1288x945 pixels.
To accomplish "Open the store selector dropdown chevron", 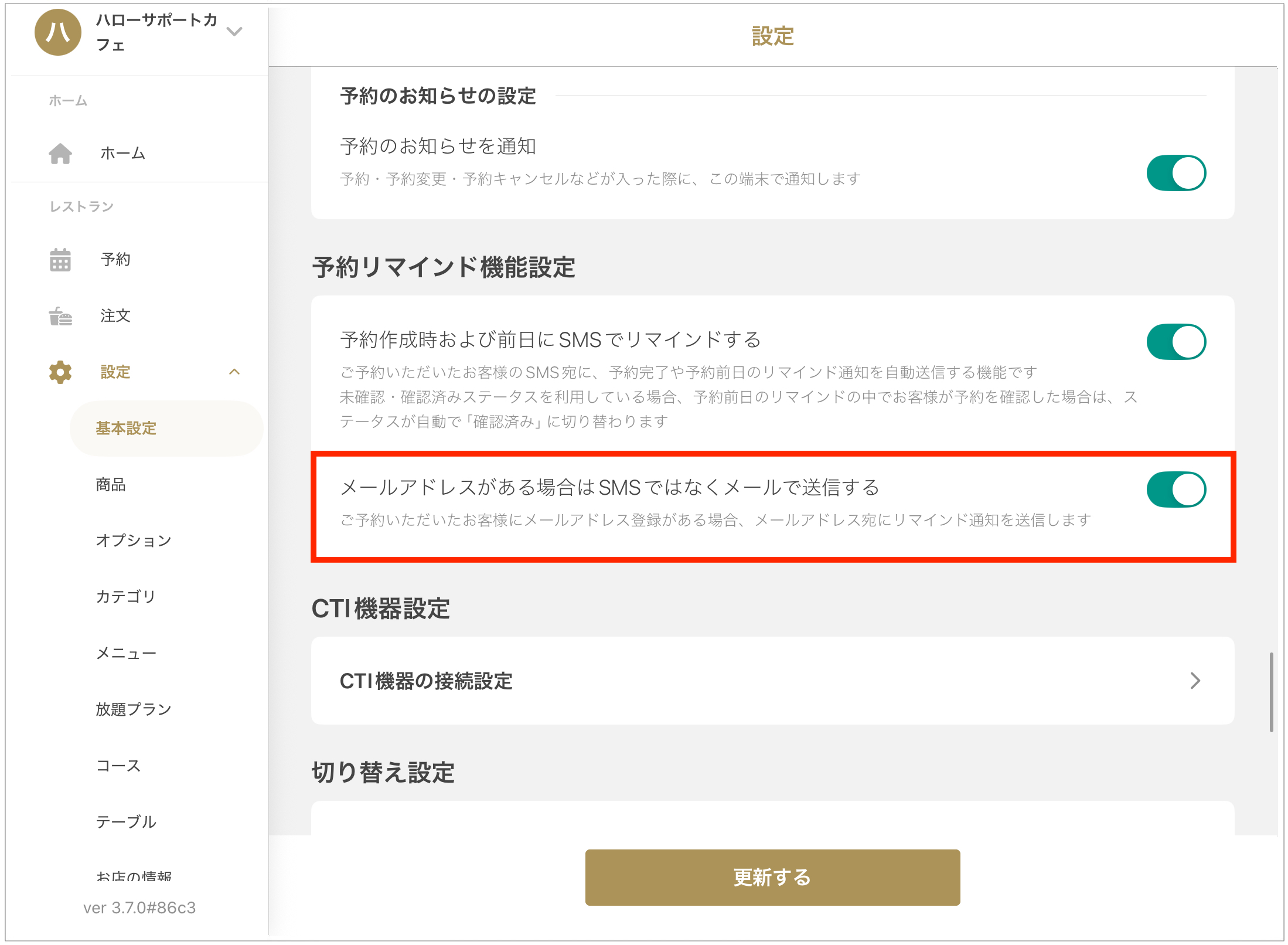I will 234,32.
